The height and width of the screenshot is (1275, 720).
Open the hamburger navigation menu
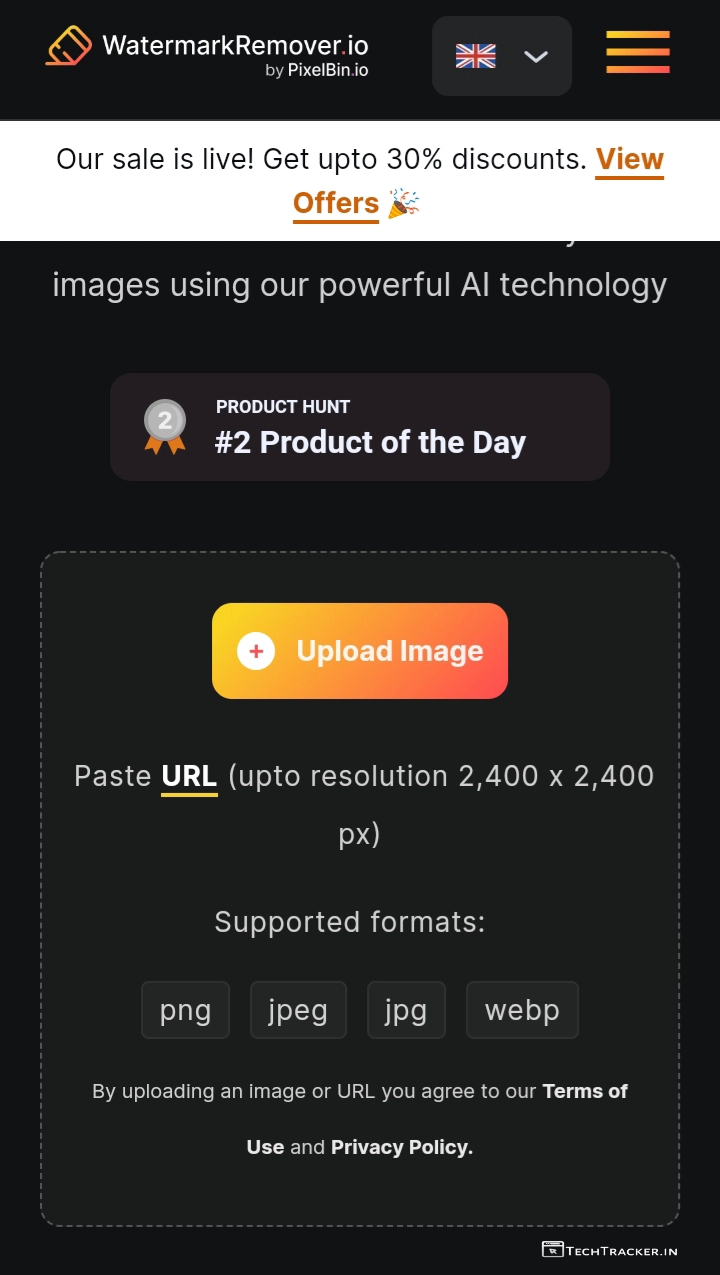coord(638,52)
